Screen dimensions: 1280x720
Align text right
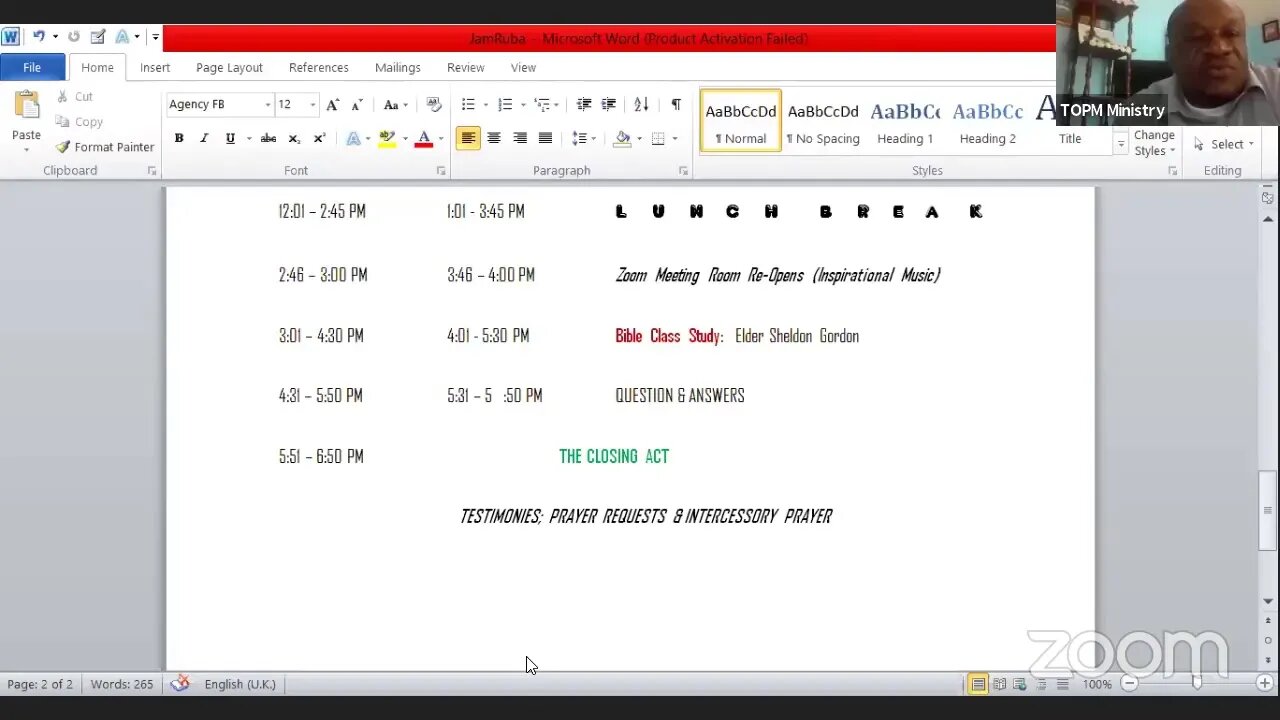pyautogui.click(x=520, y=139)
